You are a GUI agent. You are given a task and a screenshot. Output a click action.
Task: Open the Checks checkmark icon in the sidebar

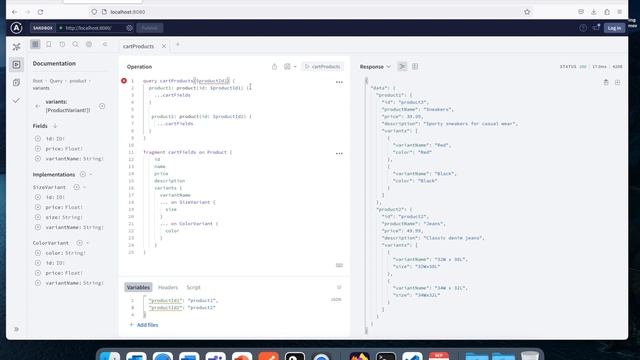pos(16,100)
